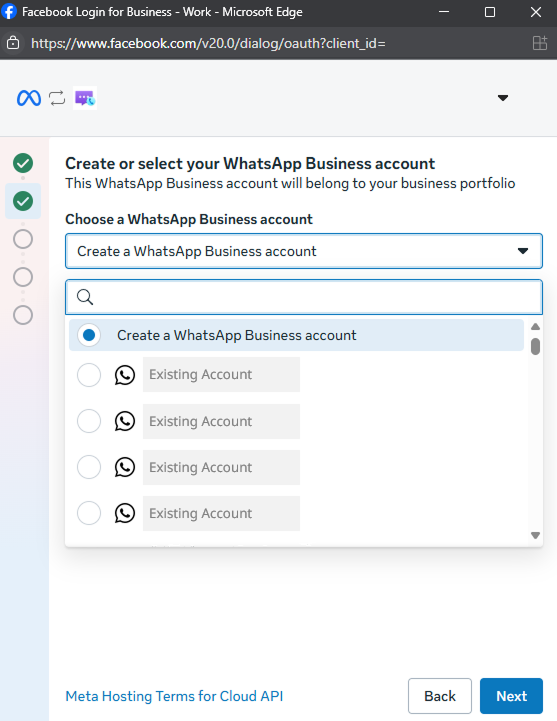Viewport: 557px width, 721px height.
Task: Open the Edge sidebar app icon in address bar
Action: pos(540,43)
